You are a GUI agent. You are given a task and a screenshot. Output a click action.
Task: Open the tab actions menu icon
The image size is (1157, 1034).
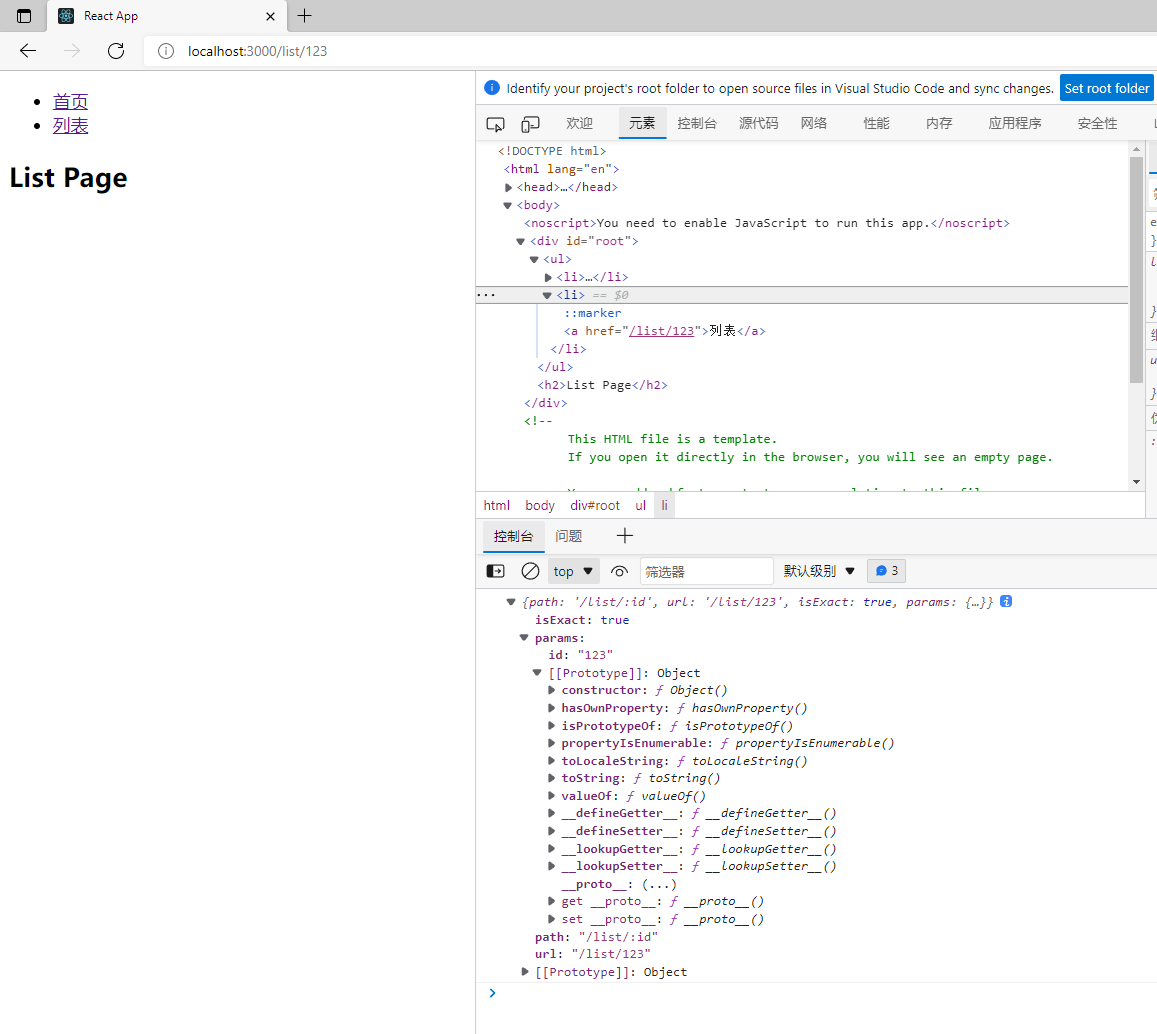[x=24, y=15]
